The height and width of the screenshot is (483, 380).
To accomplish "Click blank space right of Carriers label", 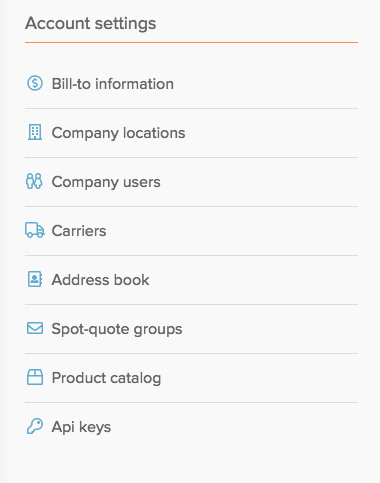I will [x=232, y=231].
